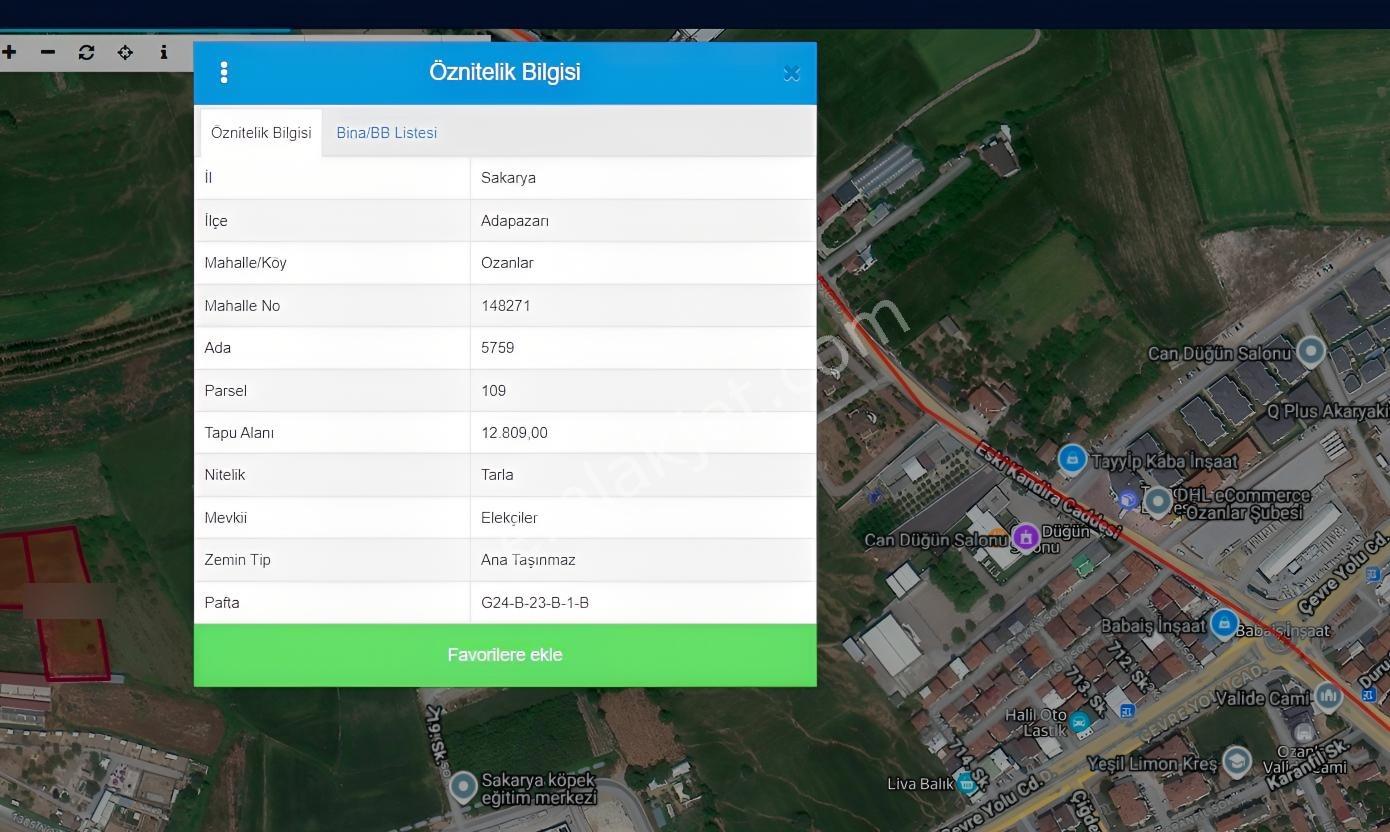Screen dimensions: 1390x832
Task: Zoom in with the plus map tool
Action: tap(9, 52)
